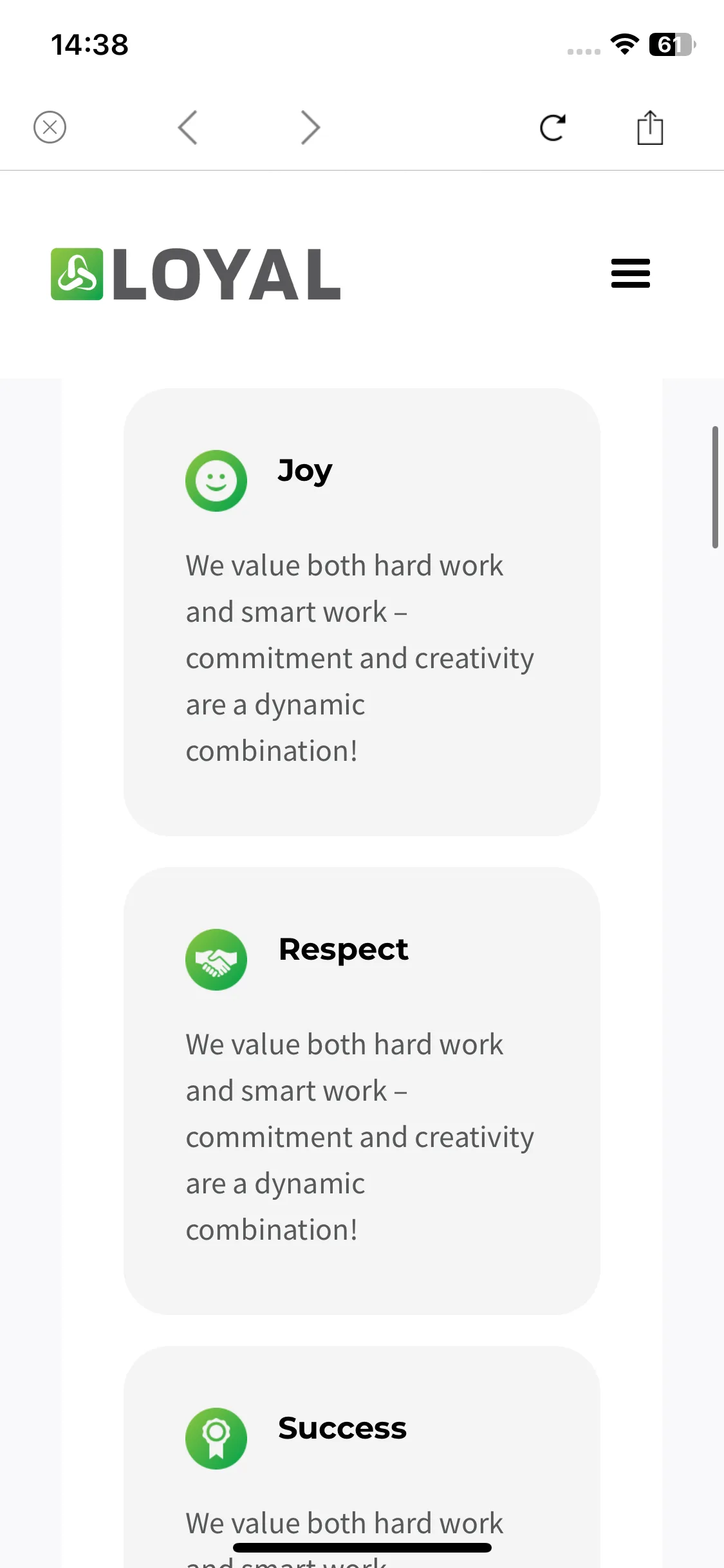Select the Respect heading
Viewport: 724px width, 1568px height.
tap(344, 950)
